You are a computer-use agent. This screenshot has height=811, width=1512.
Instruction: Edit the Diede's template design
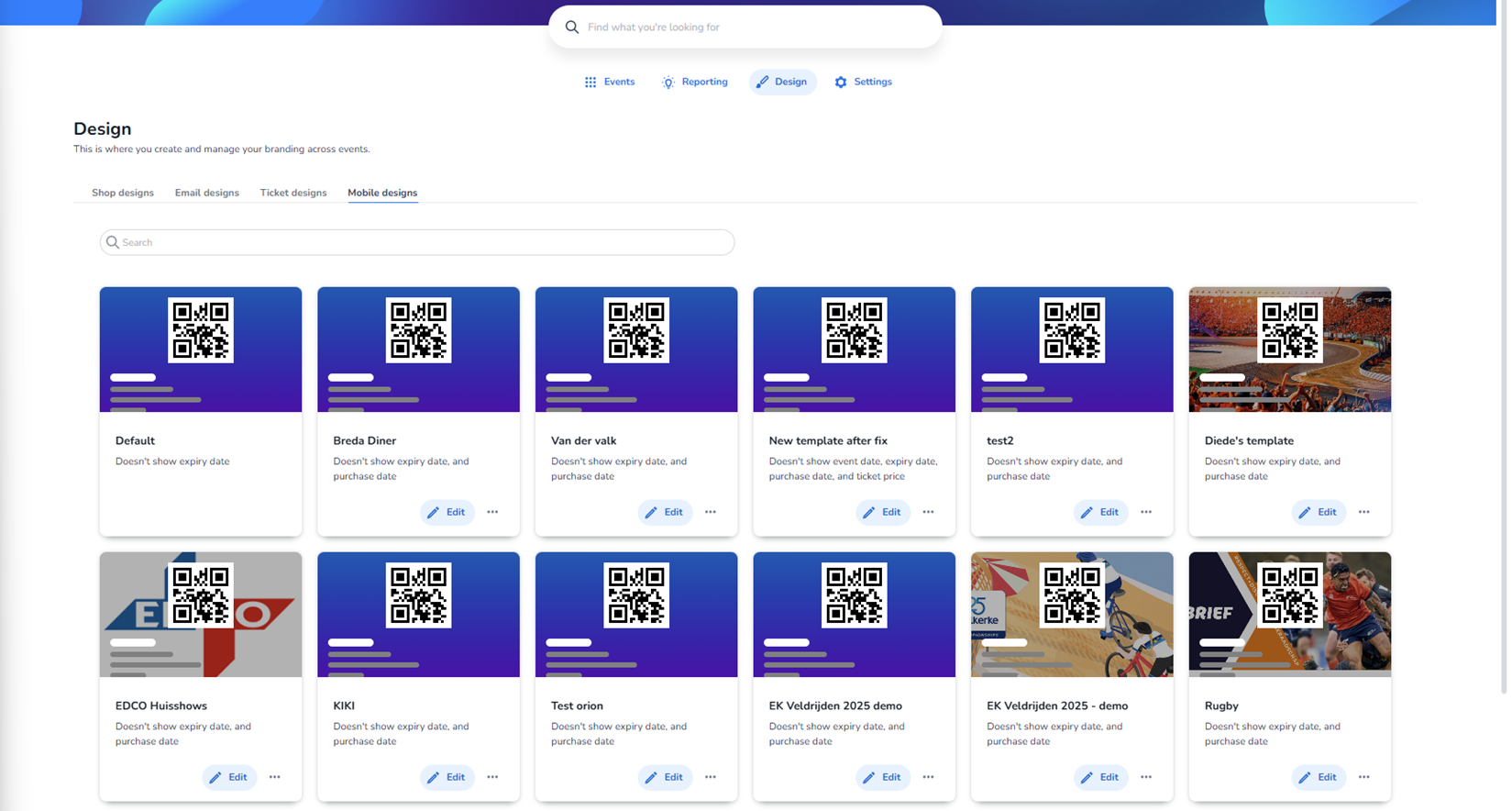(x=1318, y=512)
